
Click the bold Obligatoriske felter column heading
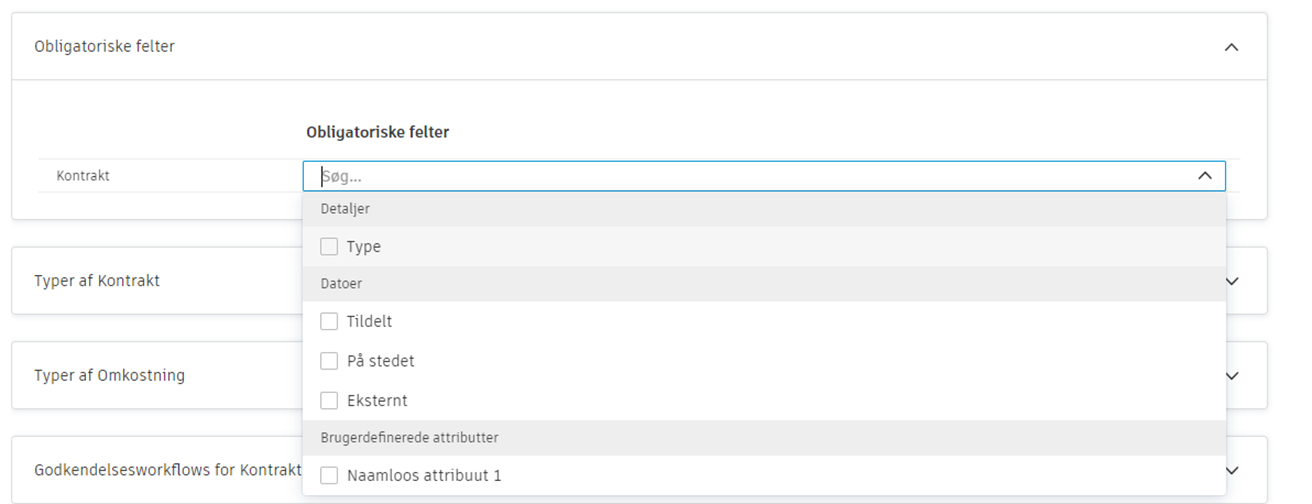click(x=377, y=132)
